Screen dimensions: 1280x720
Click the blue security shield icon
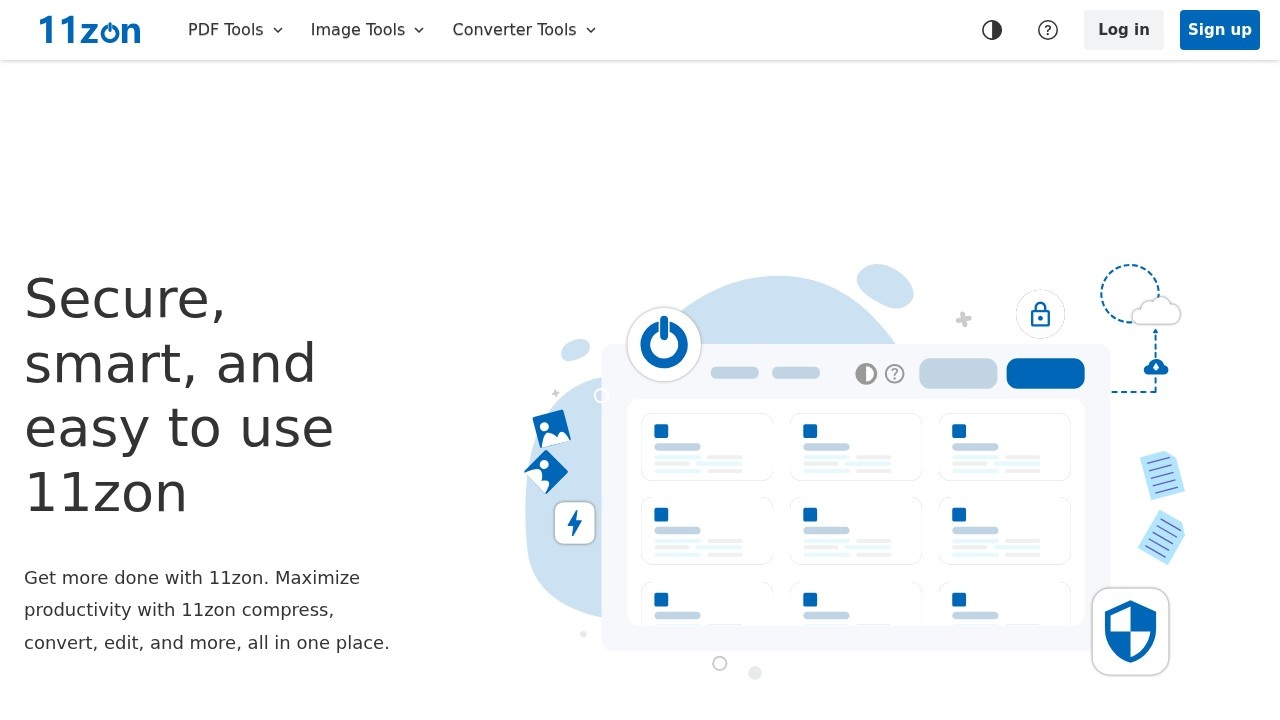tap(1130, 631)
